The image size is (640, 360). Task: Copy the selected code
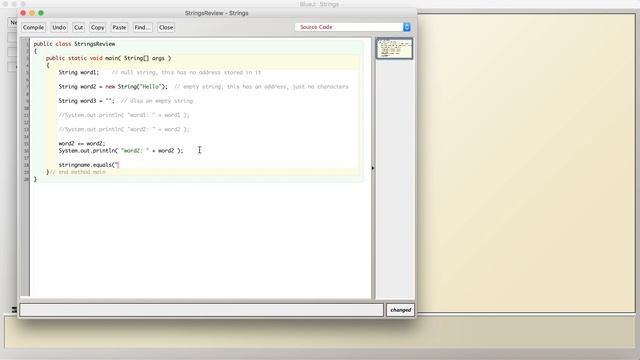(x=97, y=27)
